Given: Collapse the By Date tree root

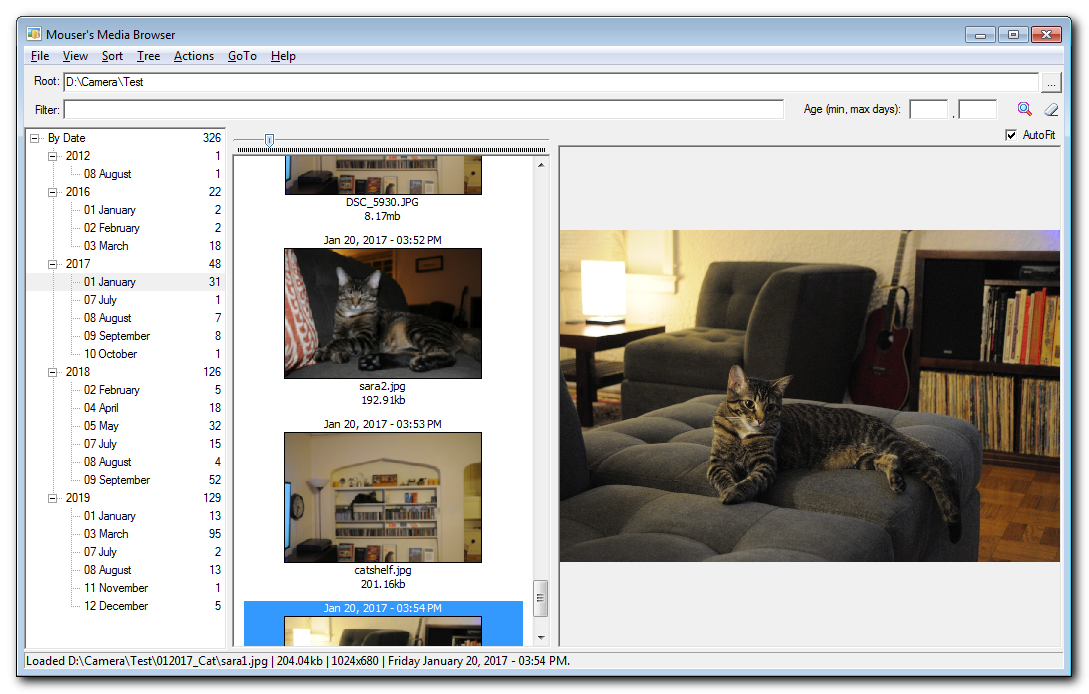Looking at the screenshot, I should click(35, 138).
